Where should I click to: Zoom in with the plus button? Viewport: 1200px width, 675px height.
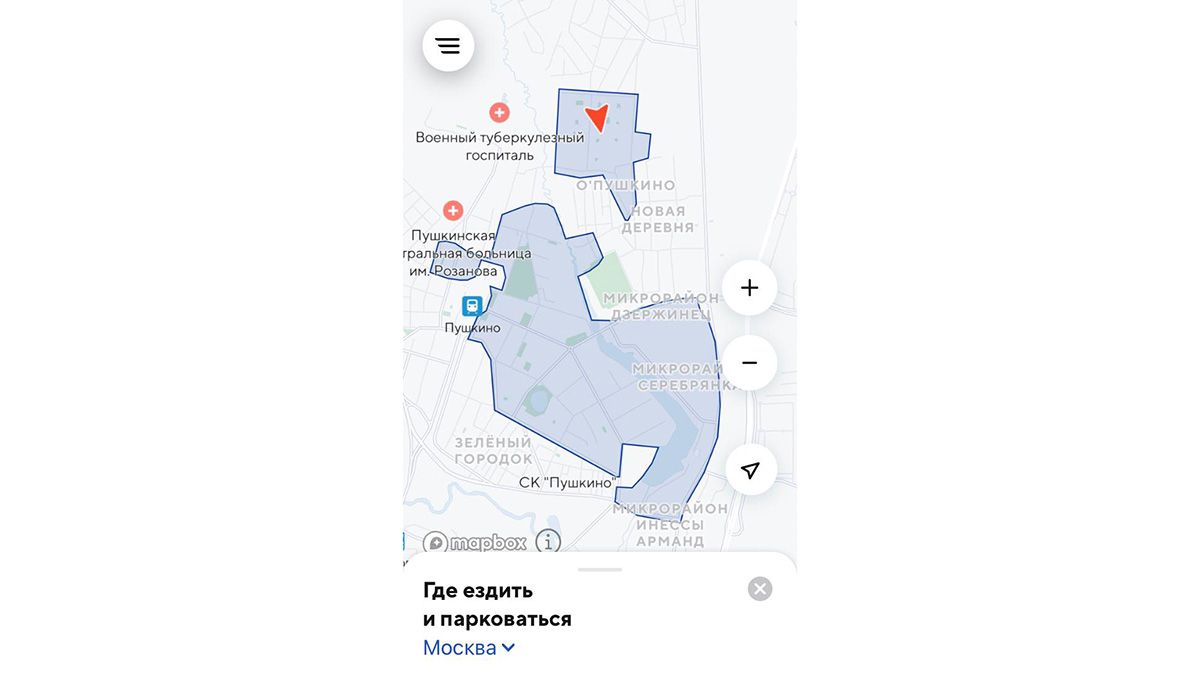click(x=749, y=288)
